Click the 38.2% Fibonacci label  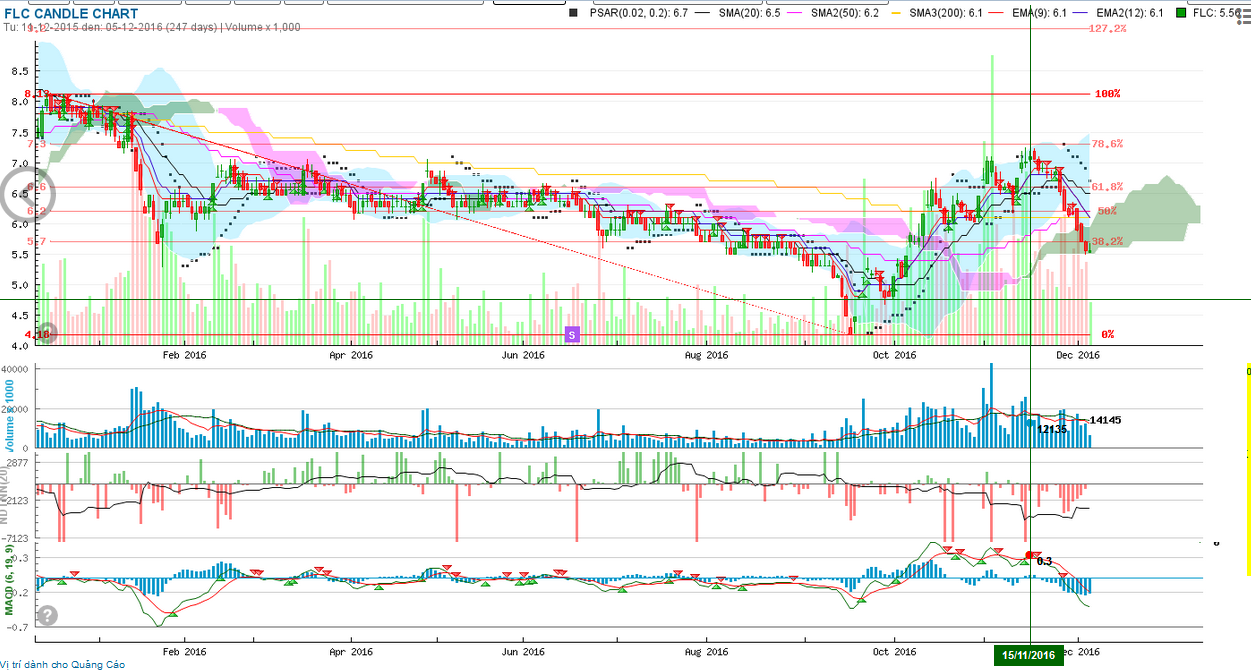pos(1109,241)
